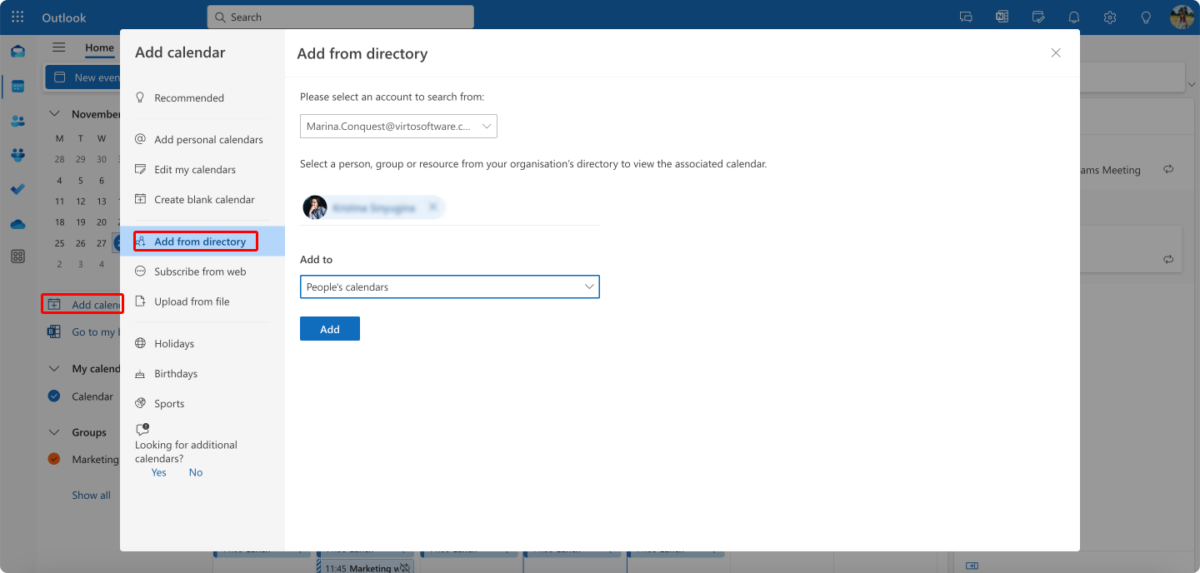Open People in left rail
The image size is (1200, 573).
pyautogui.click(x=18, y=121)
